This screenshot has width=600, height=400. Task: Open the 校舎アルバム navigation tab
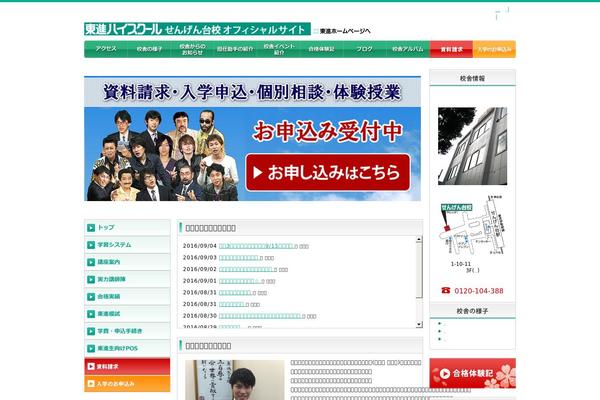408,49
